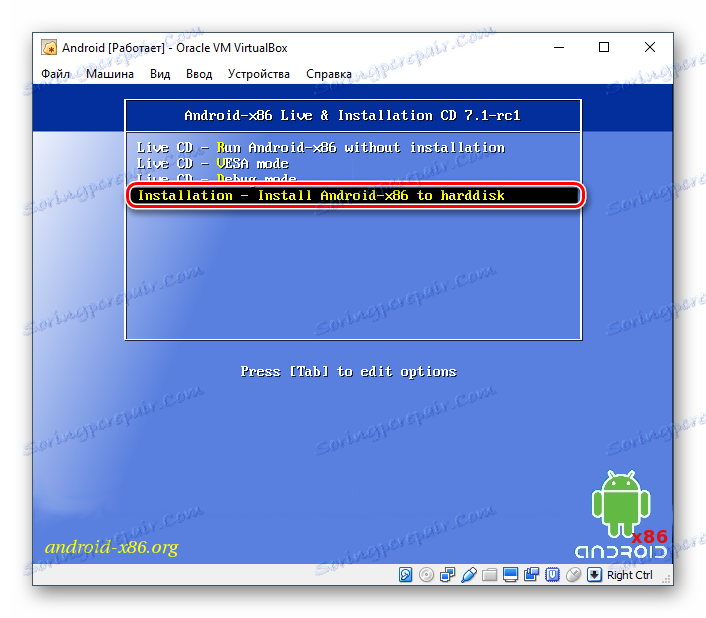This screenshot has width=706, height=618.
Task: Open the Справка menu
Action: (x=329, y=74)
